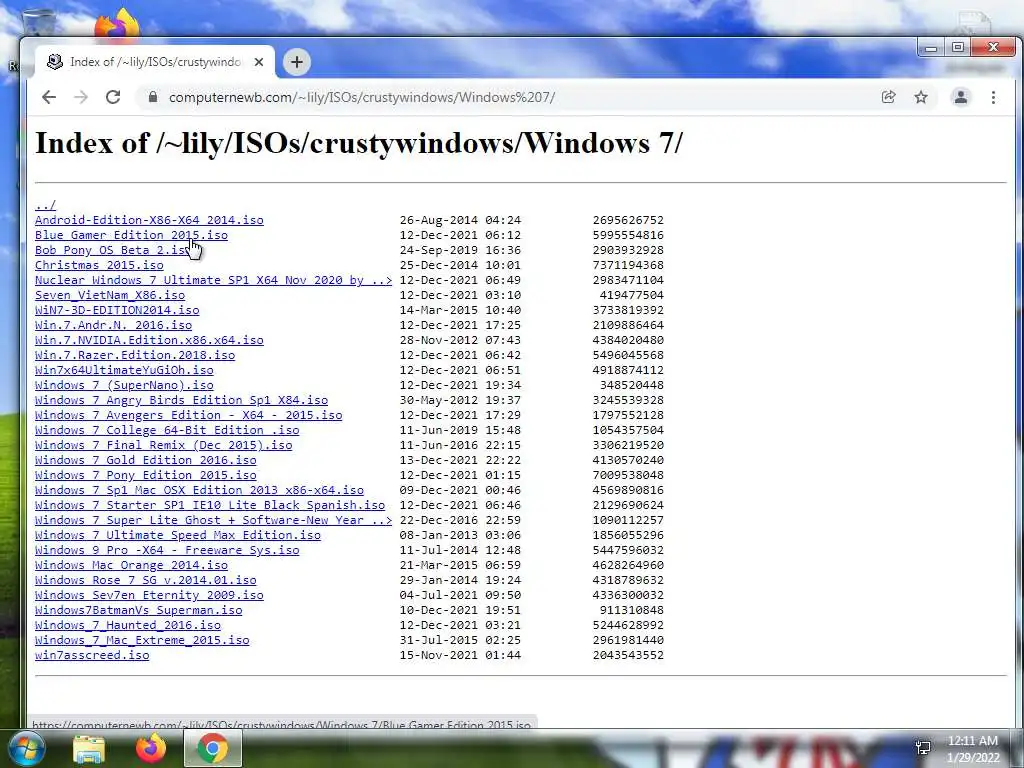Select Windows_Rose_7_SG_v.2014.01.iso
This screenshot has height=768, width=1024.
[x=146, y=581]
